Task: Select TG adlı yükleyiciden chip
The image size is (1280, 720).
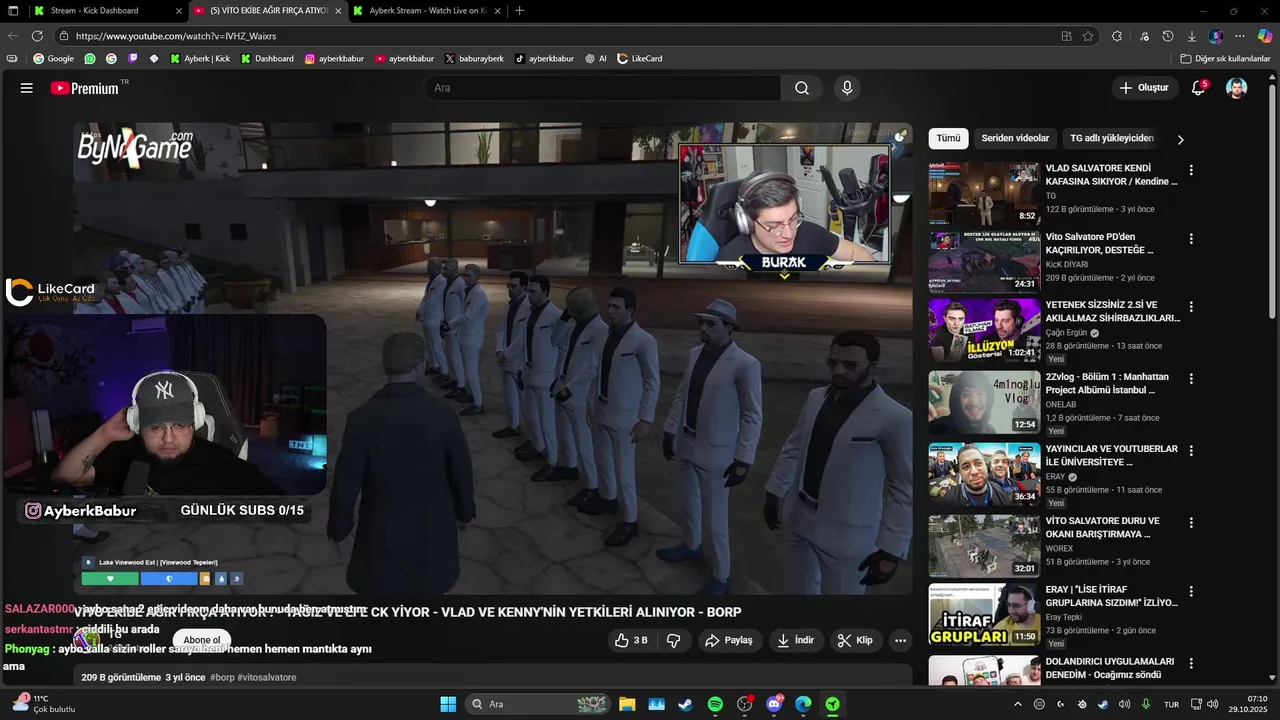Action: 1112,138
